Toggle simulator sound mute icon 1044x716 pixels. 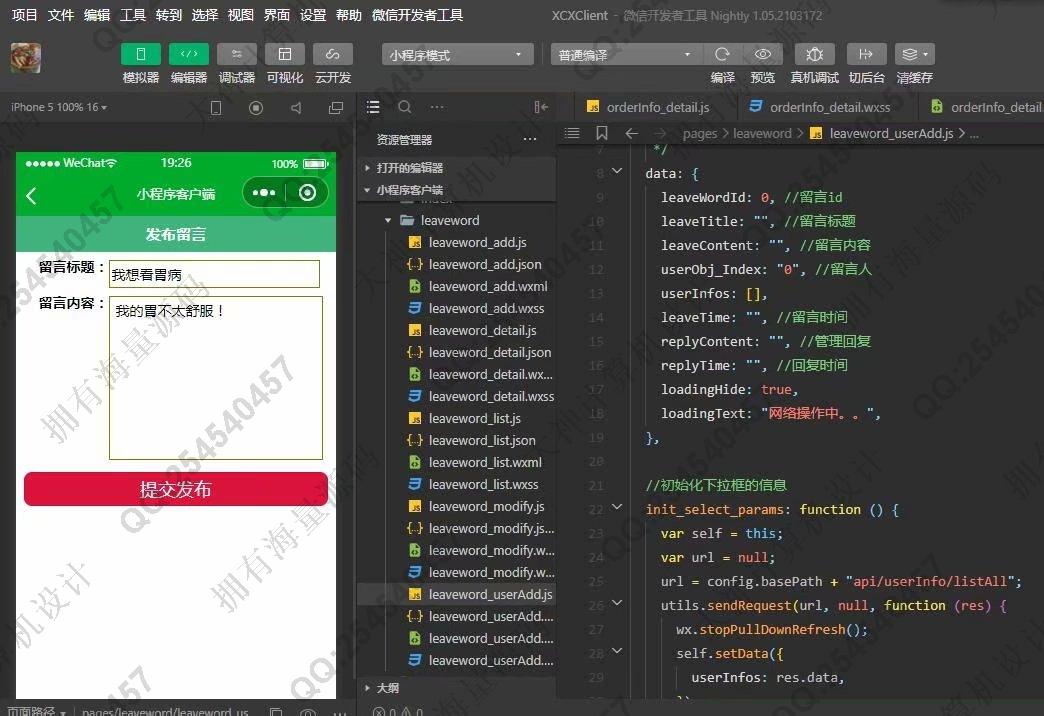[x=296, y=108]
